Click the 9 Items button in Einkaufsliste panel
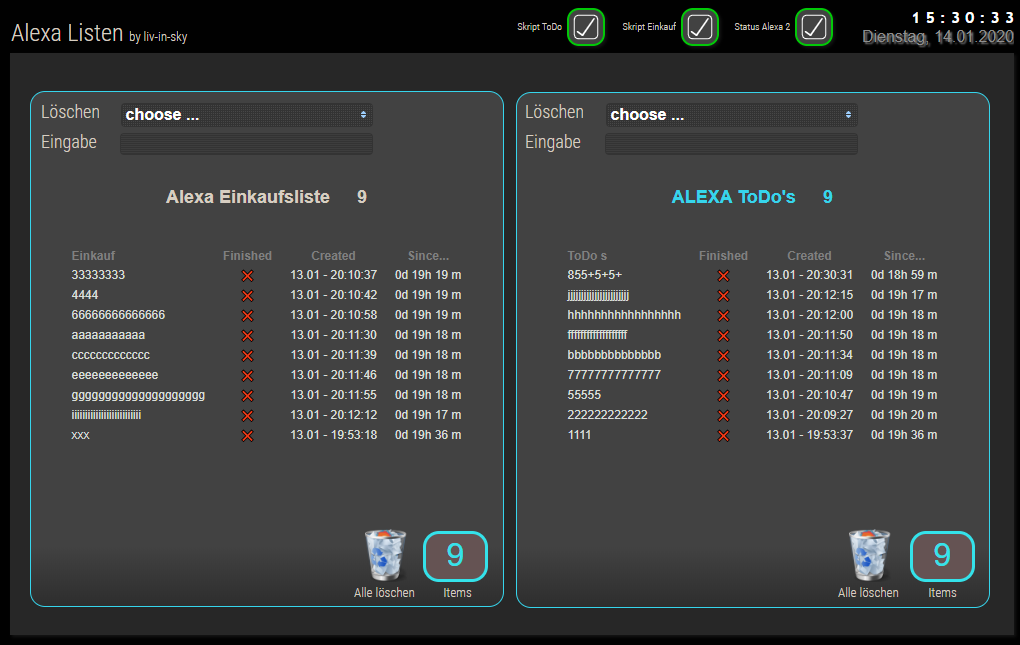This screenshot has width=1020, height=645. [x=455, y=557]
